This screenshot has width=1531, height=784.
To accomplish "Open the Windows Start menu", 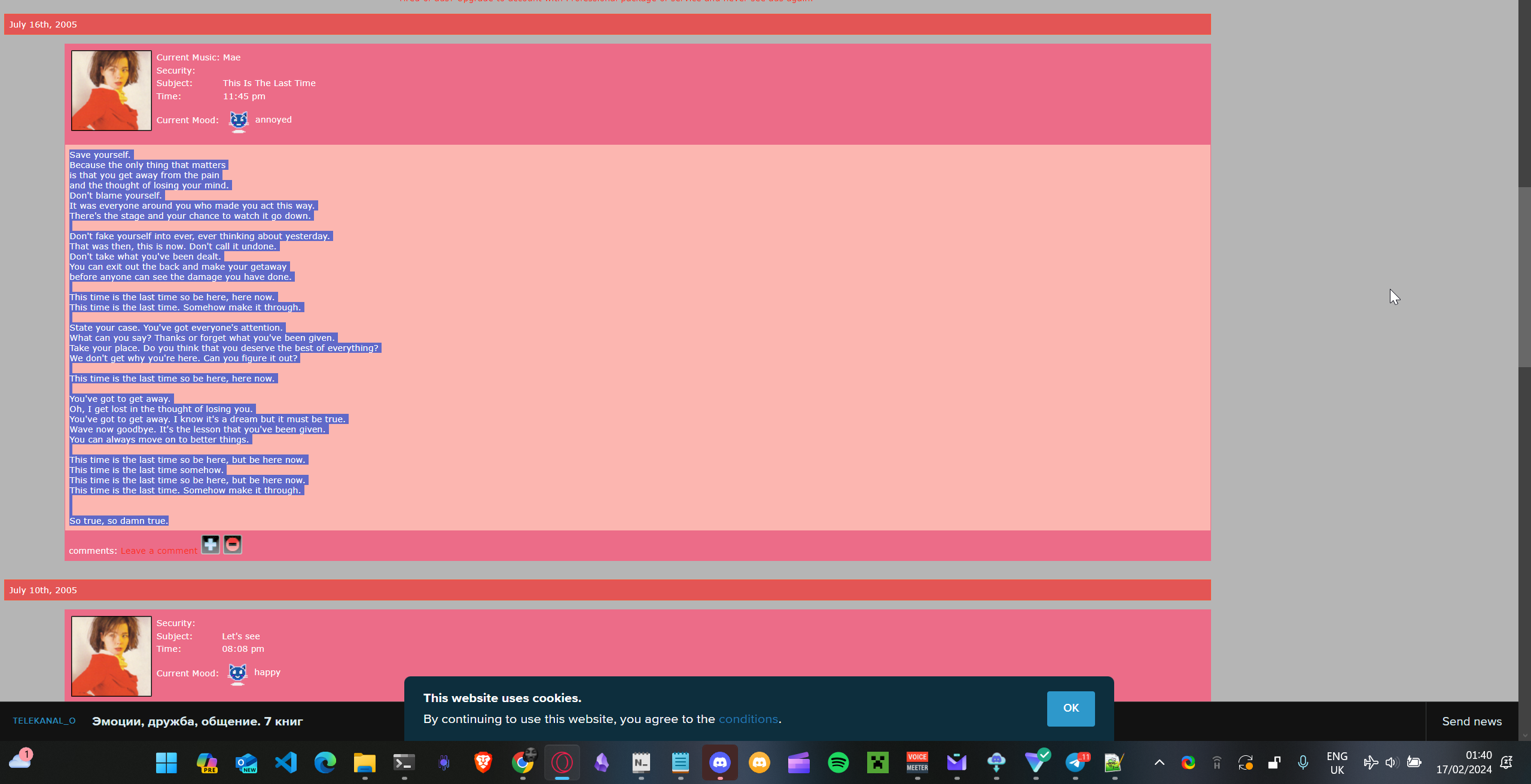I will pyautogui.click(x=166, y=762).
